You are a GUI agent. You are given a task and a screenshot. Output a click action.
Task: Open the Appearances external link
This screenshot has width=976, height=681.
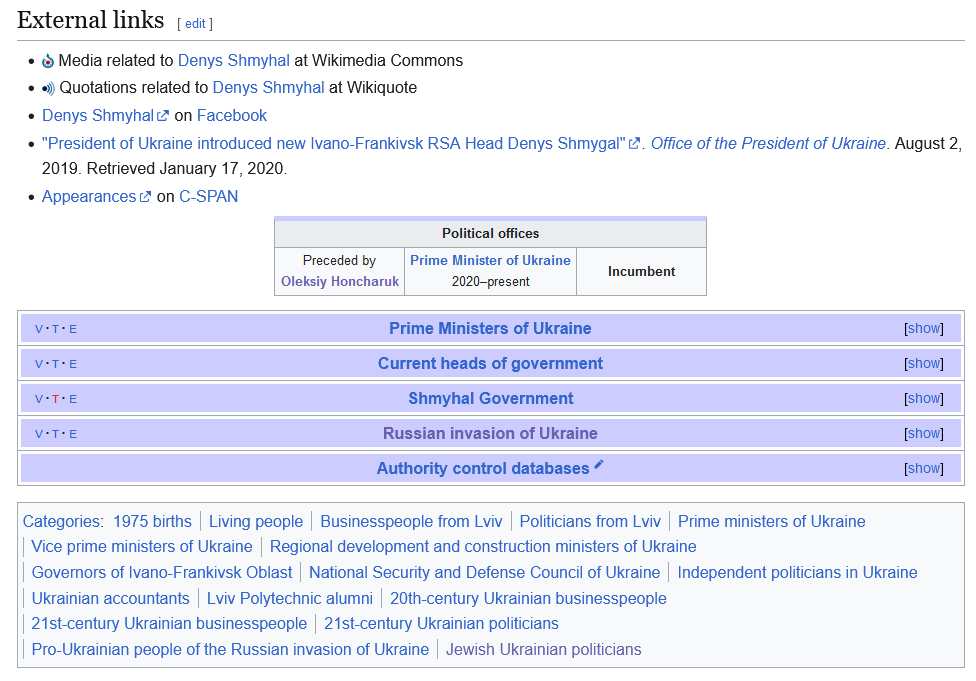coord(96,196)
